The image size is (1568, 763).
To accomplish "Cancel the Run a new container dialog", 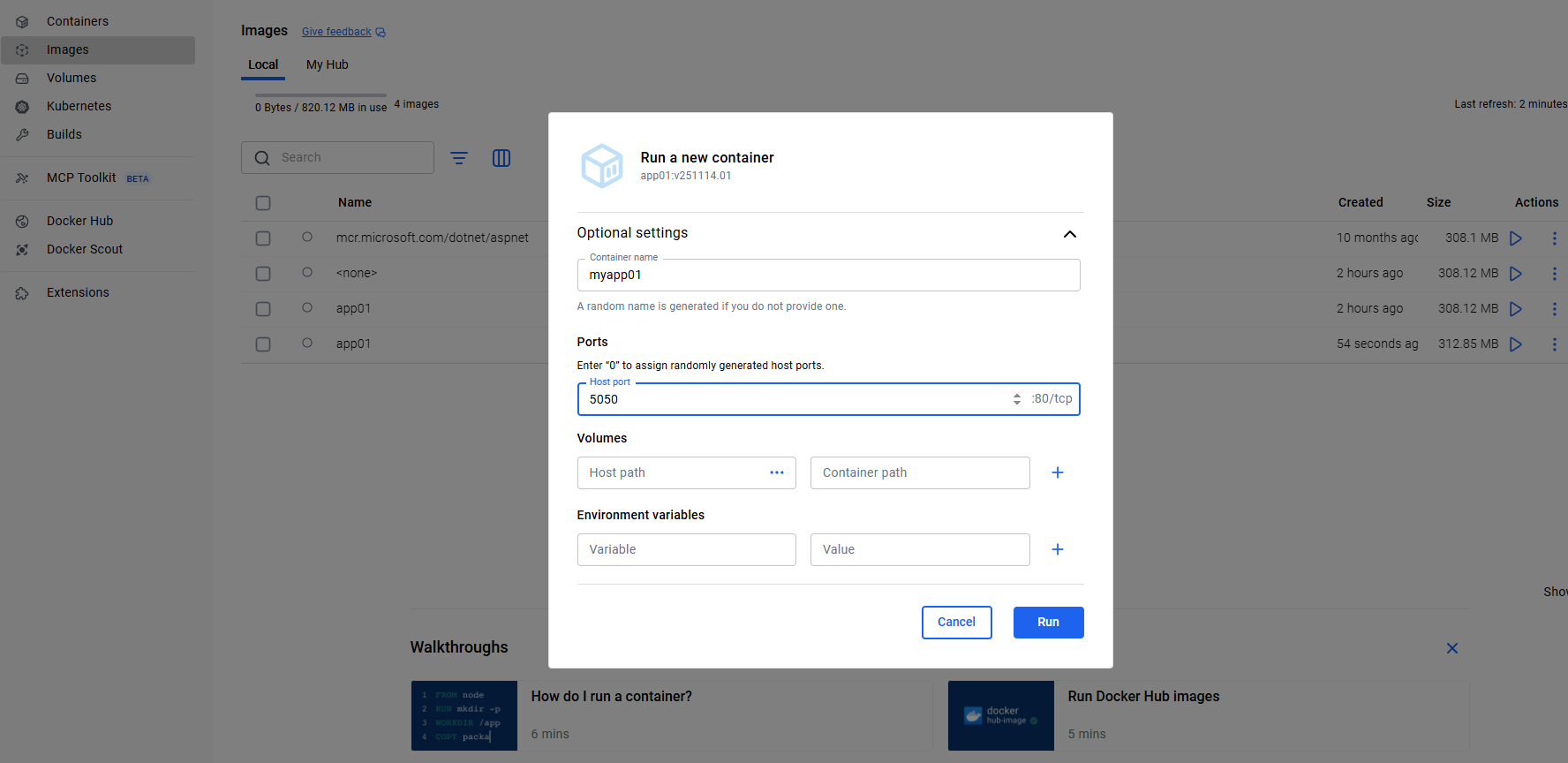I will pos(956,622).
